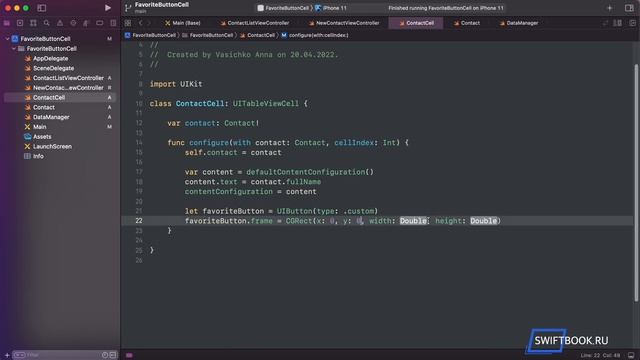Click the height Double placeholder
640x360 pixels.
pyautogui.click(x=484, y=221)
